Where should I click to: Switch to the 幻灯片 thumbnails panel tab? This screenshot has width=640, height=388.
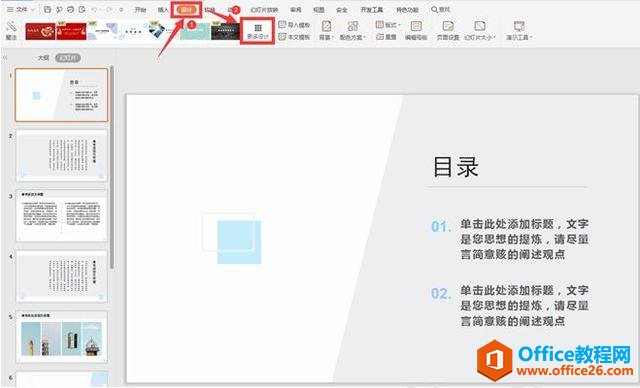[x=68, y=58]
